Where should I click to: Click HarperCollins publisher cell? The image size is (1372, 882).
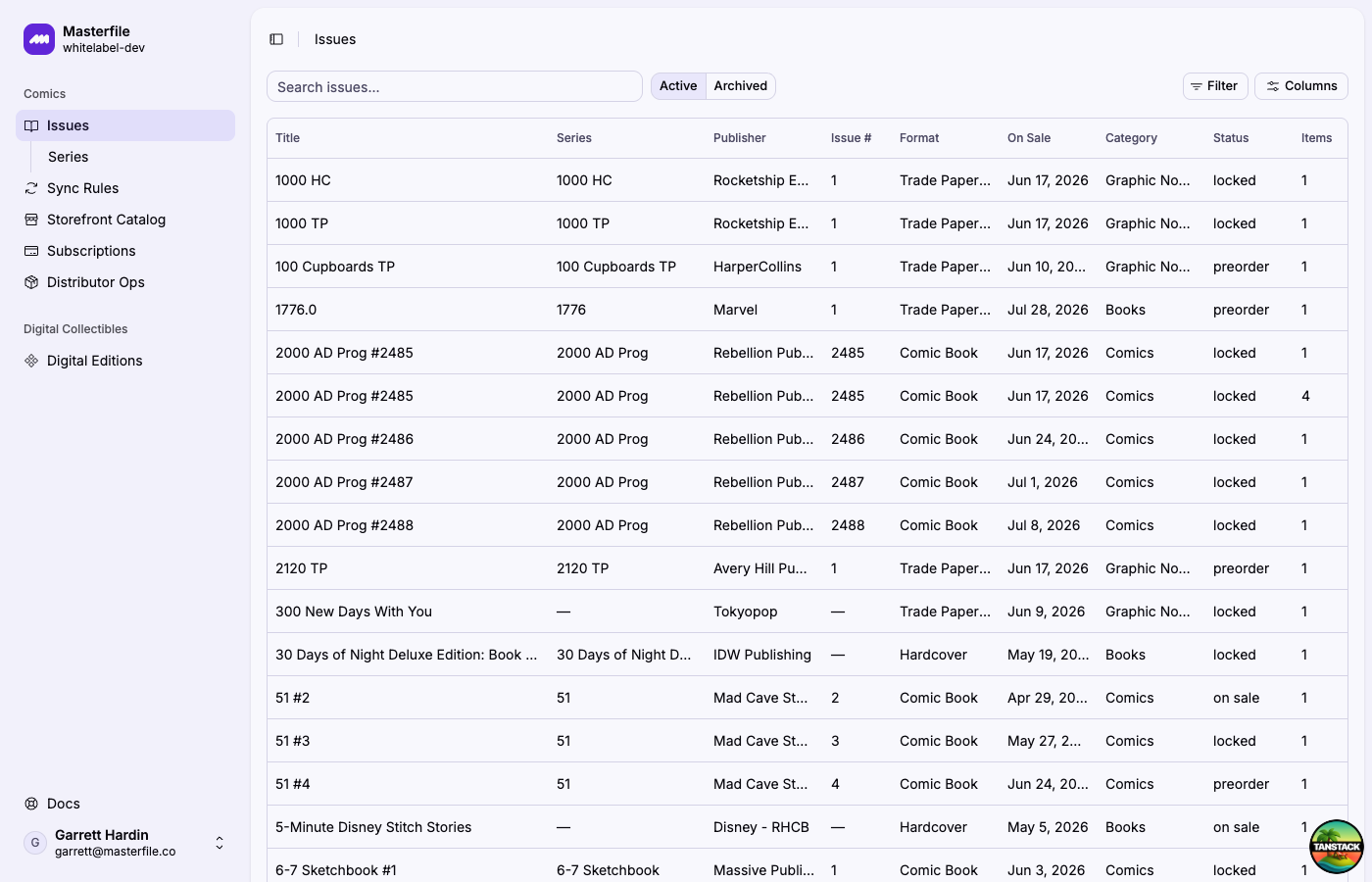(x=758, y=267)
